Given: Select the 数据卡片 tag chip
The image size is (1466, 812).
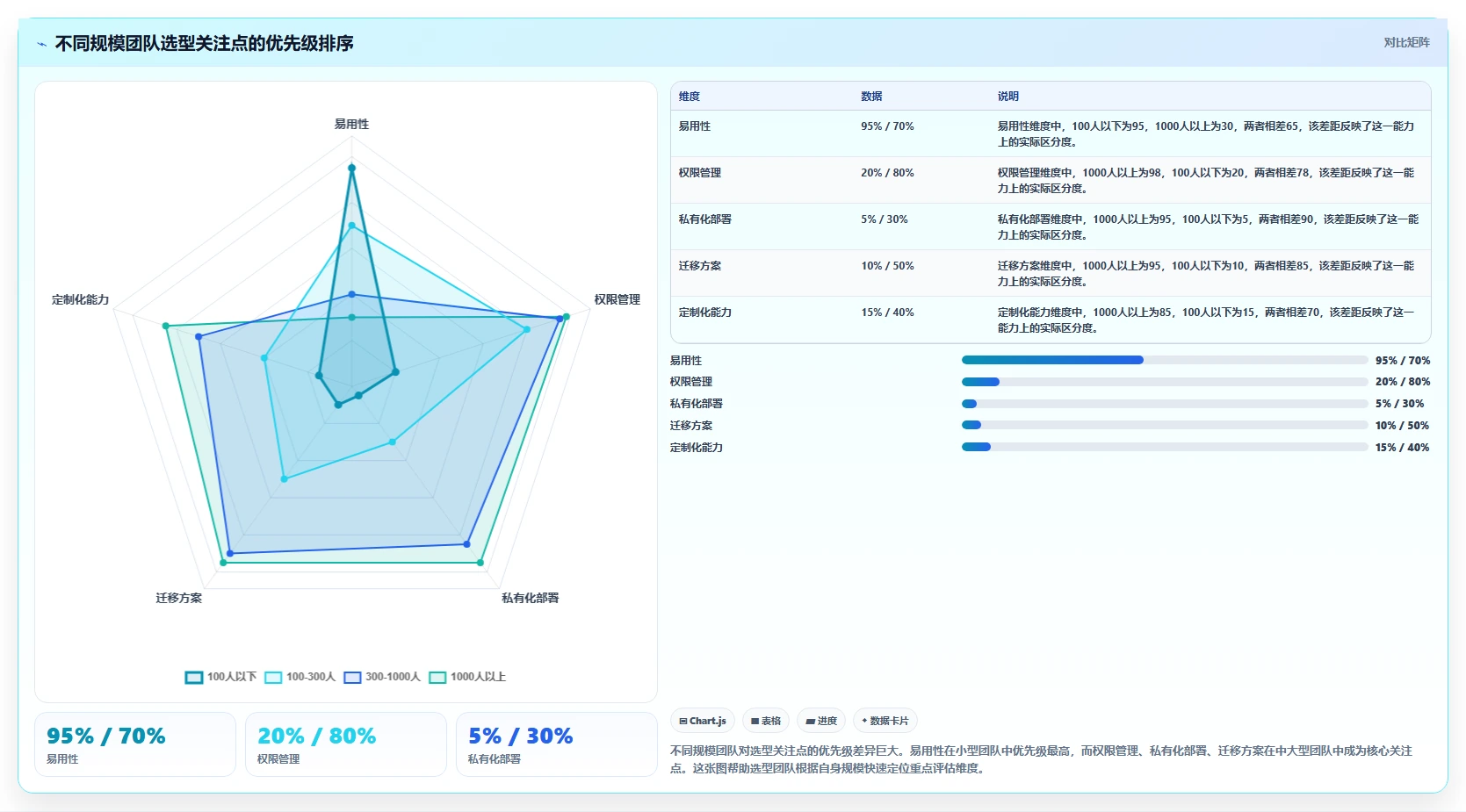Looking at the screenshot, I should coord(885,721).
